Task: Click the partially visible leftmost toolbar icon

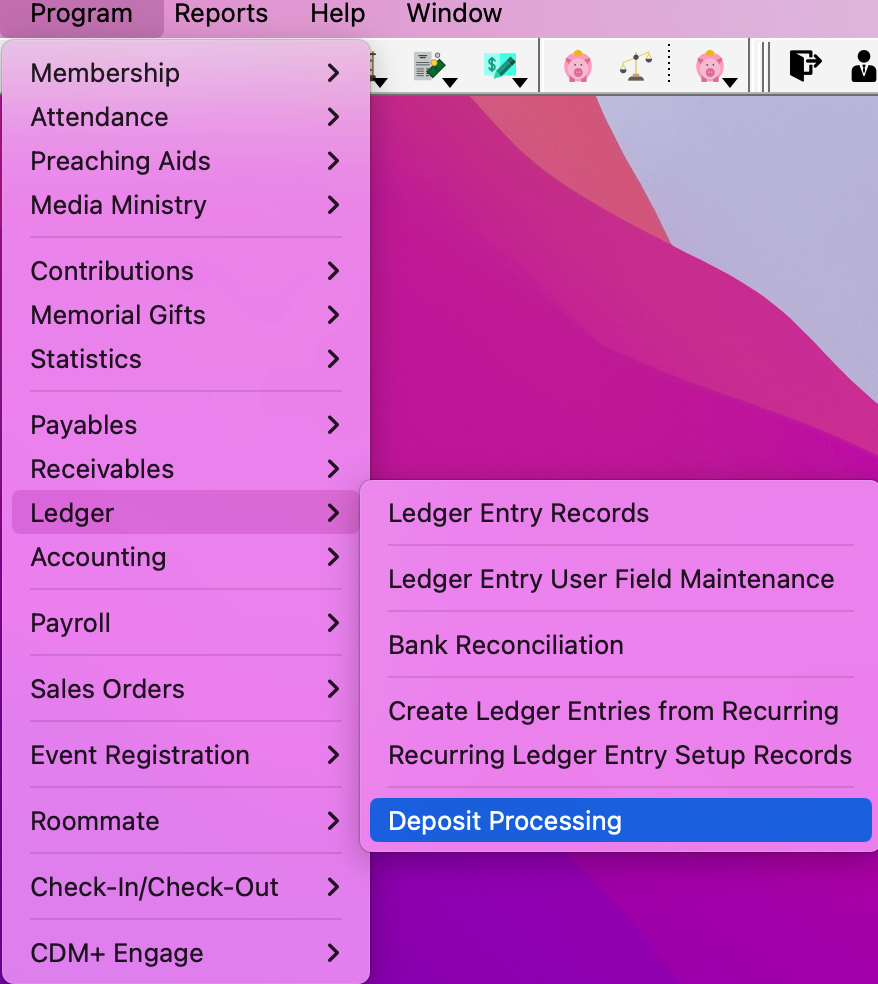Action: pyautogui.click(x=373, y=63)
